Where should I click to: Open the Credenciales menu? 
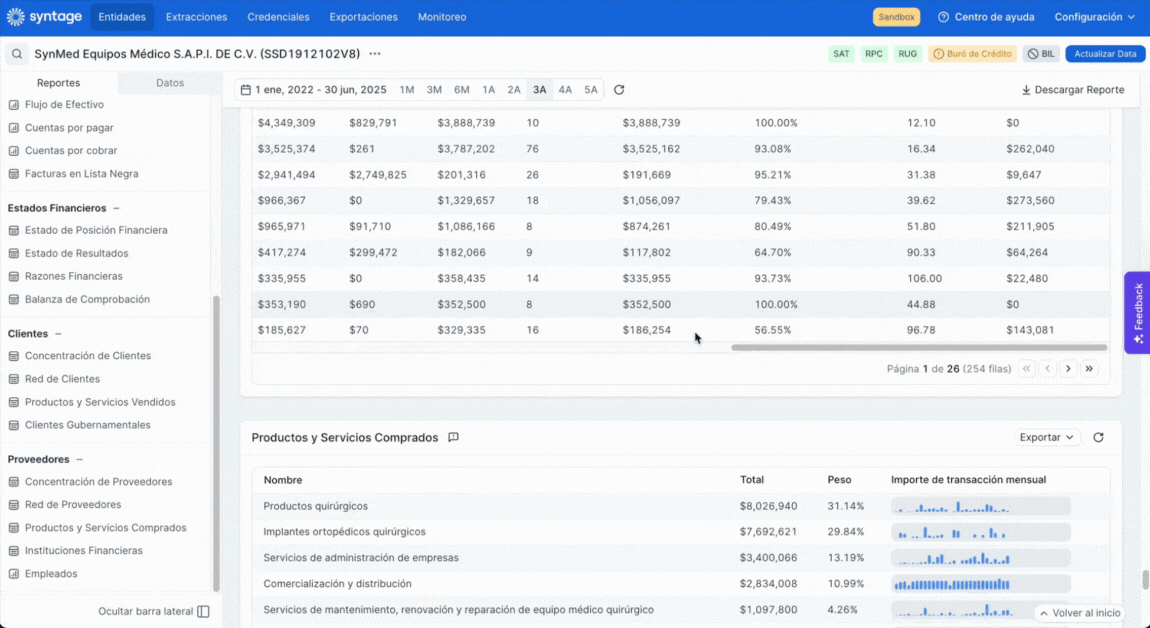[278, 17]
